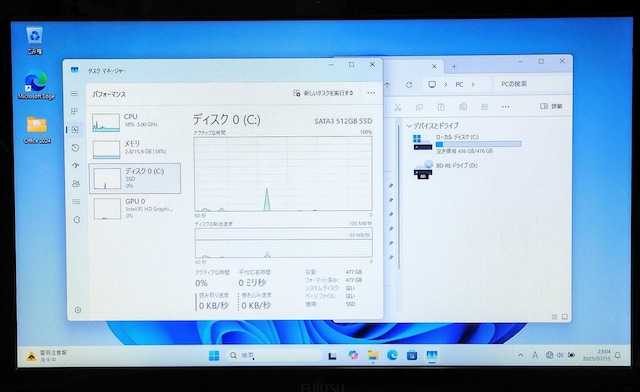The height and width of the screenshot is (392, 640).
Task: Click the disk transfer rate graph
Action: pos(284,243)
